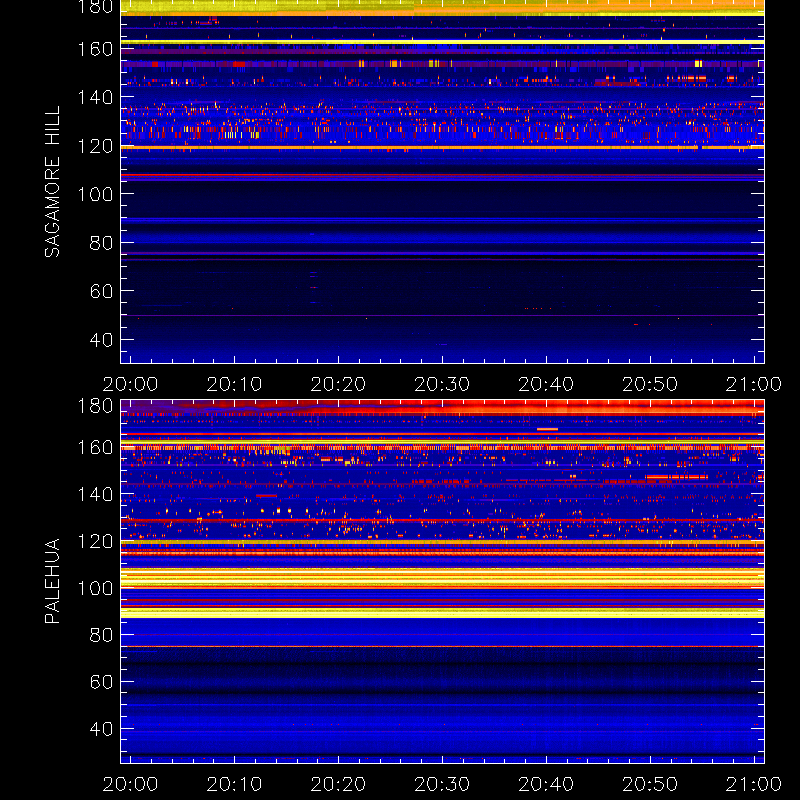Image resolution: width=800 pixels, height=800 pixels.
Task: Select the 160 tick label on Sagamore Hill plot
Action: (x=95, y=49)
